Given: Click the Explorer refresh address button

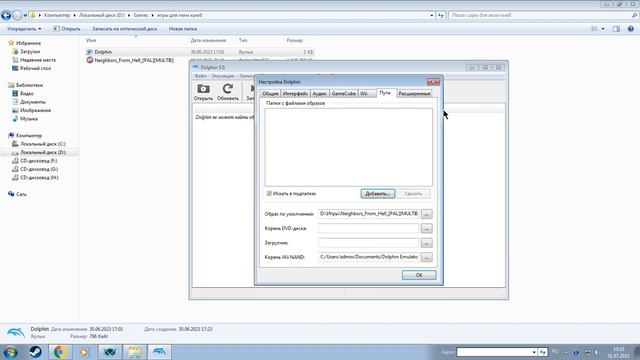Looking at the screenshot, I should [441, 16].
